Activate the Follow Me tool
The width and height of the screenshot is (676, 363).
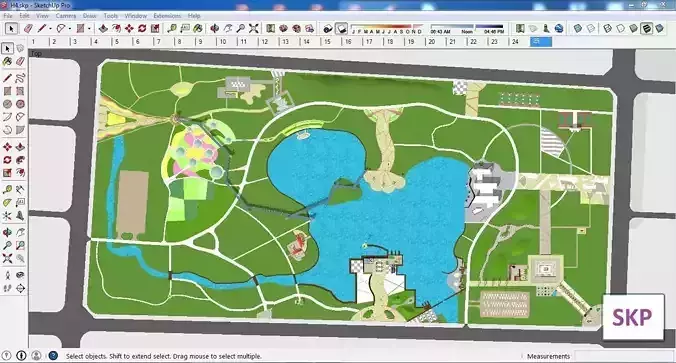(20, 160)
